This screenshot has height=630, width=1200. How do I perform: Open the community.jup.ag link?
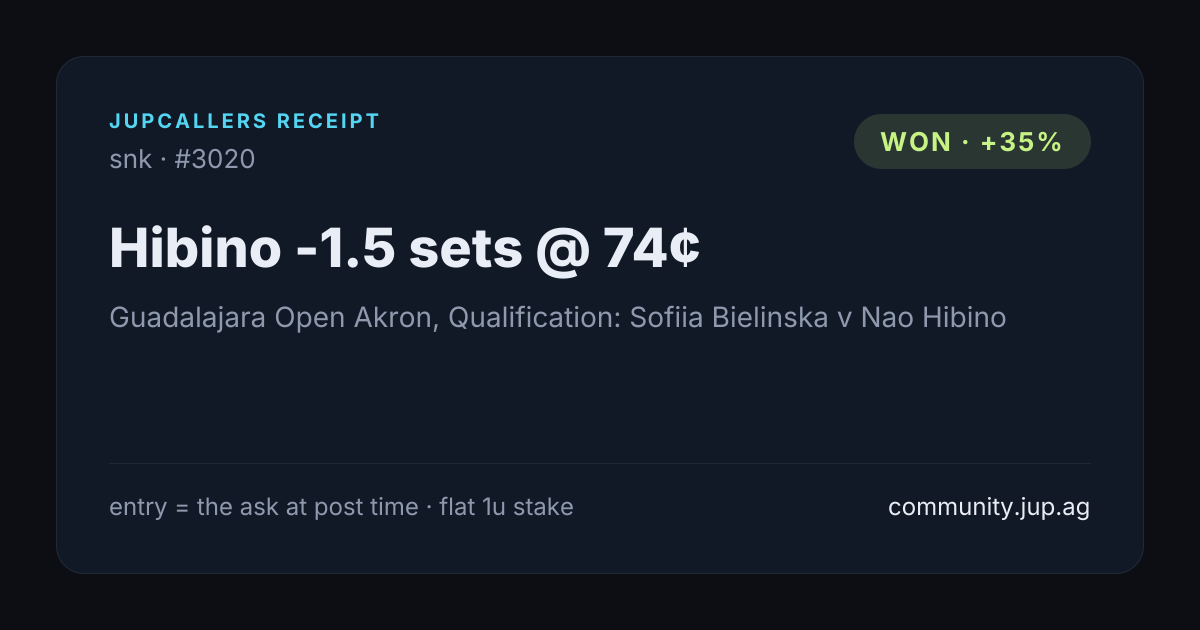click(x=989, y=507)
